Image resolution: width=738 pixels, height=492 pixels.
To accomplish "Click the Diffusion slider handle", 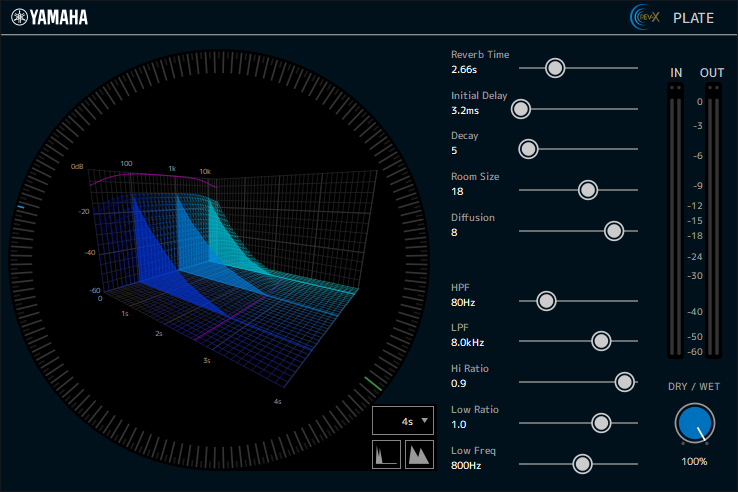I will [614, 231].
